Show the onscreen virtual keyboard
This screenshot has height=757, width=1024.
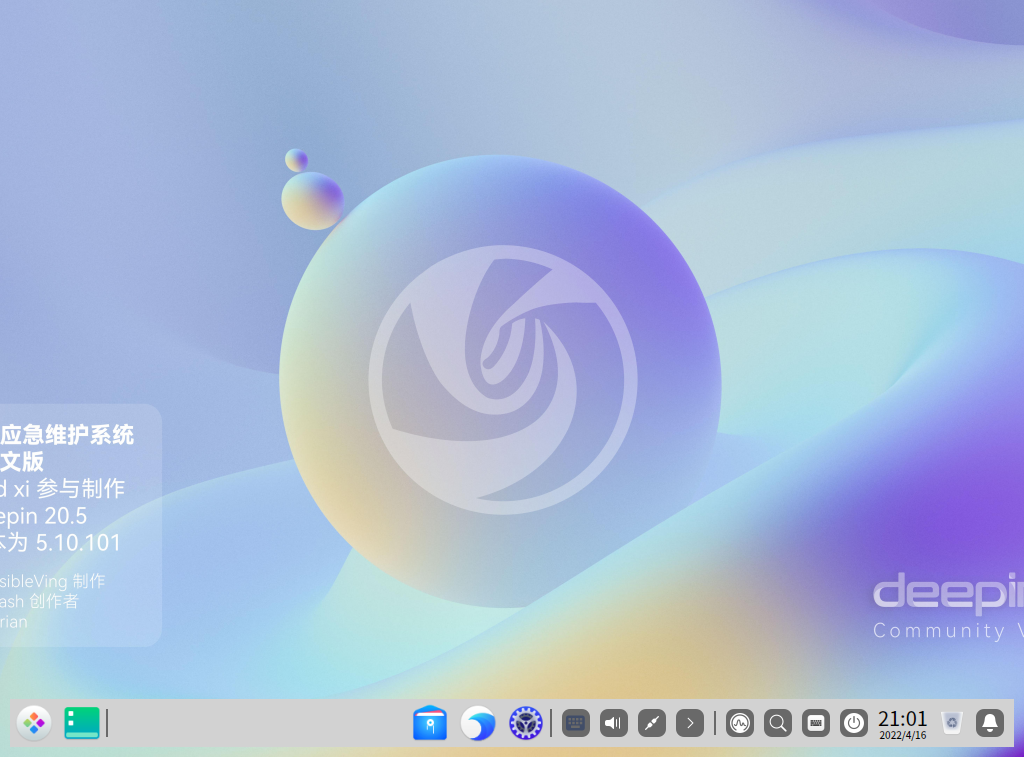tap(576, 722)
